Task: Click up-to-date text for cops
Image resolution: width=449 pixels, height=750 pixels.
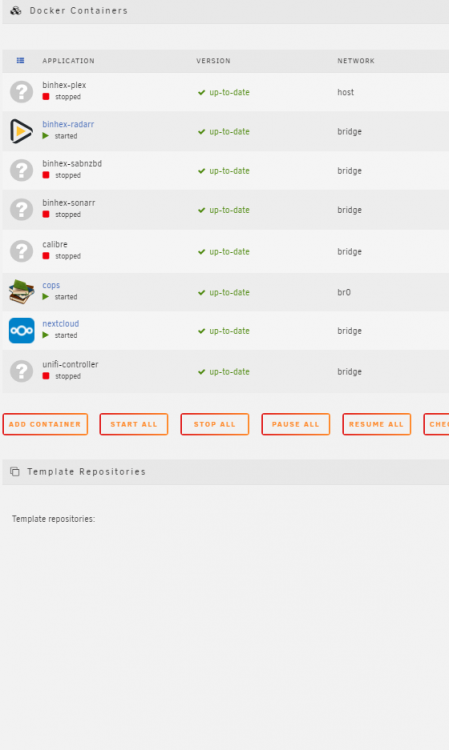Action: (230, 292)
